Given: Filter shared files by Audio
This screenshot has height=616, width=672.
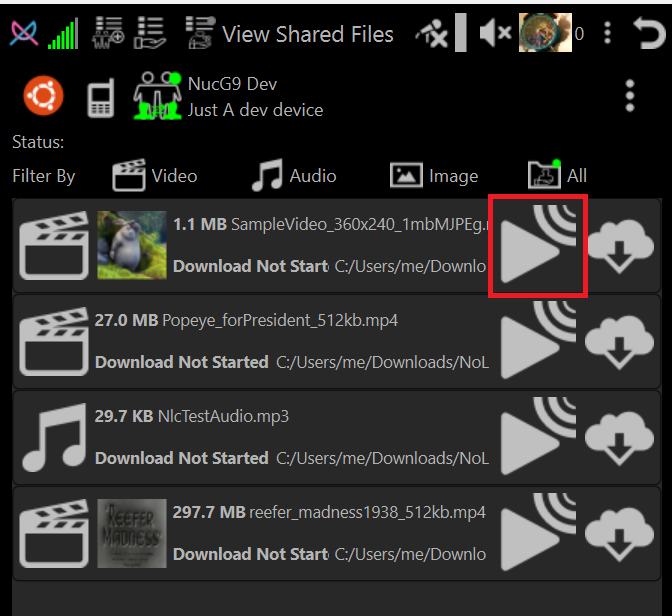Looking at the screenshot, I should coord(294,176).
